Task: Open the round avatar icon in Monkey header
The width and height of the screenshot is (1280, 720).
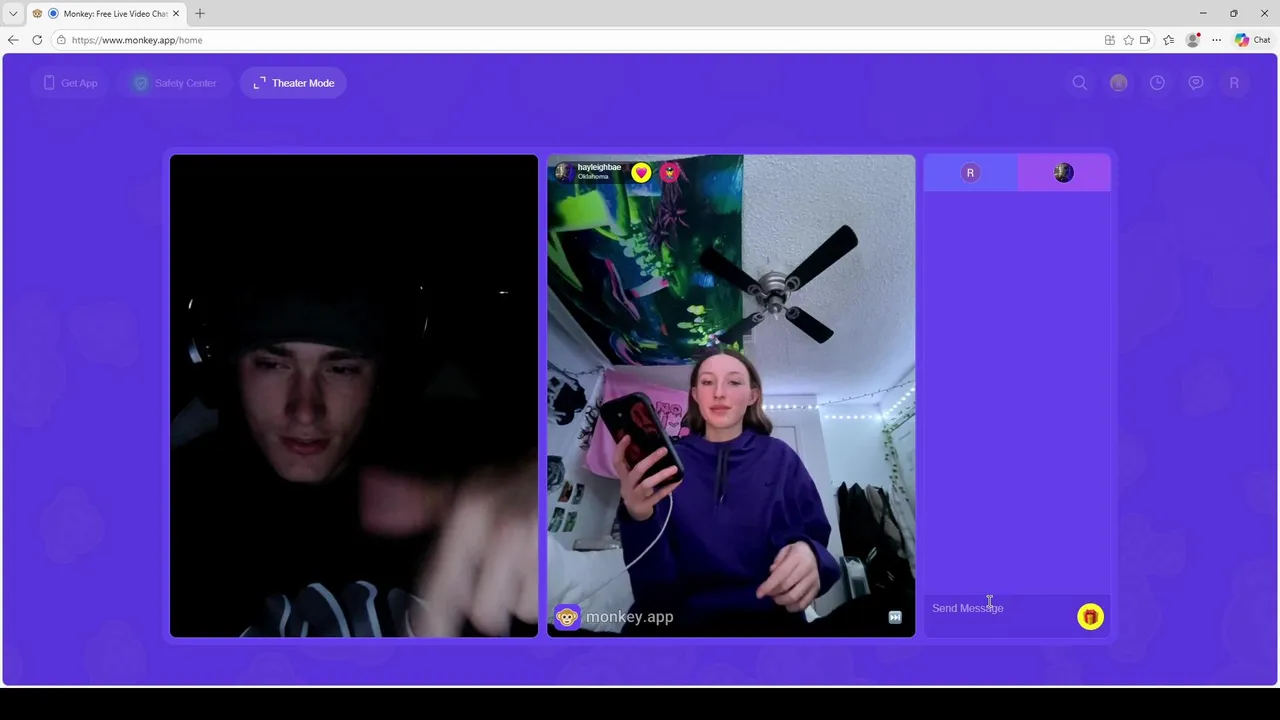Action: pos(1119,83)
